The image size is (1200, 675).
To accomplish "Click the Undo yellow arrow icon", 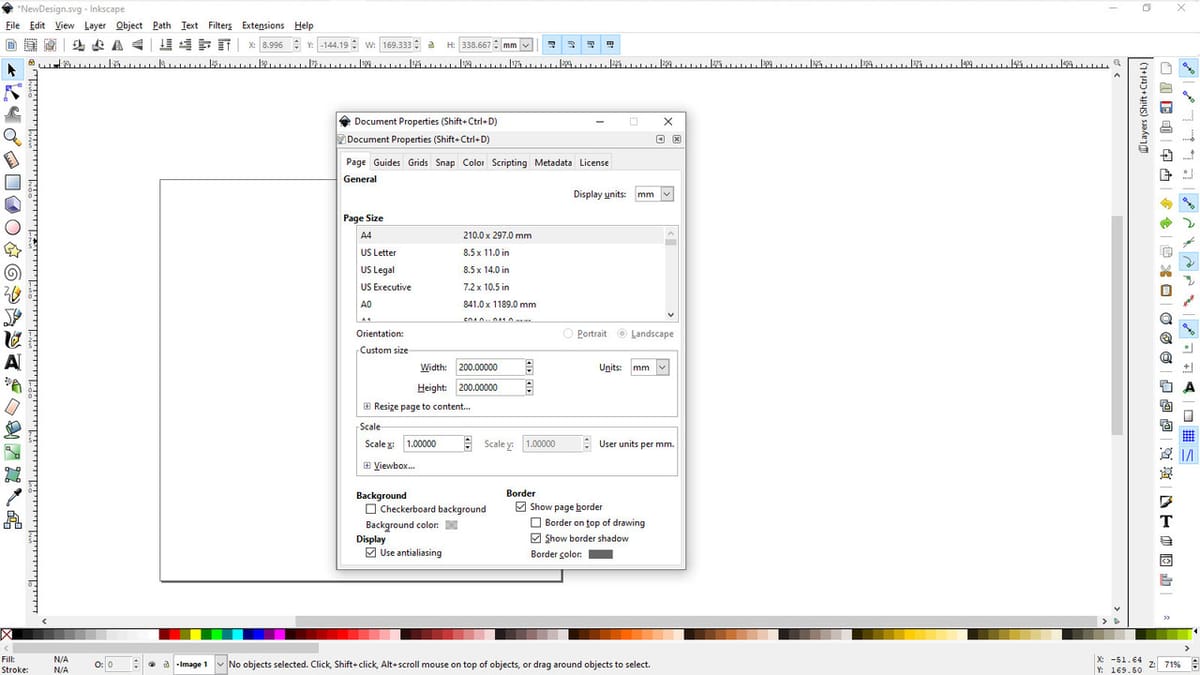I will tap(1166, 204).
